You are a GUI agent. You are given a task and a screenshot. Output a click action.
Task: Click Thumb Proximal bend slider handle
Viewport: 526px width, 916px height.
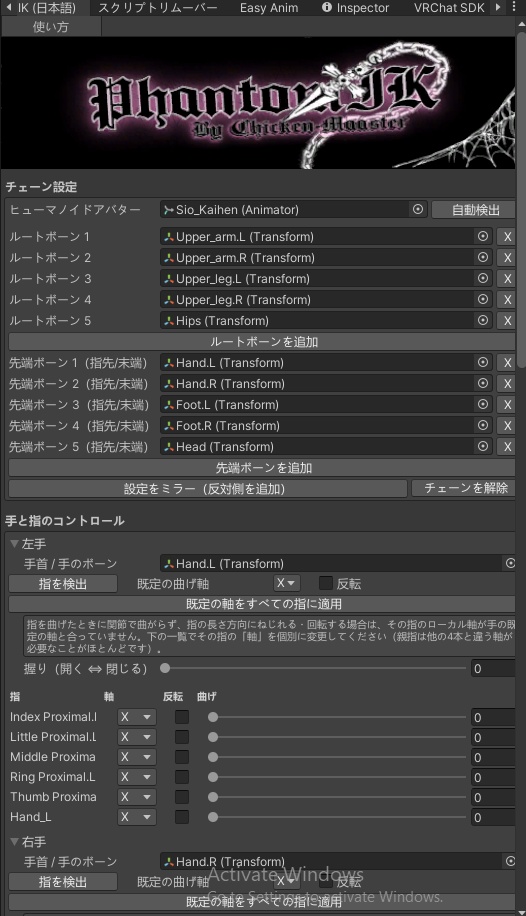[x=213, y=797]
